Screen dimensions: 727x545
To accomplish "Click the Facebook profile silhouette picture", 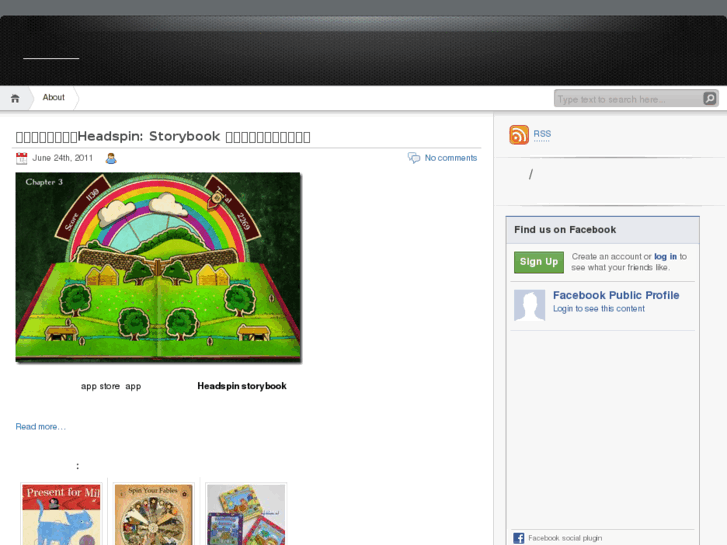I will click(x=529, y=305).
